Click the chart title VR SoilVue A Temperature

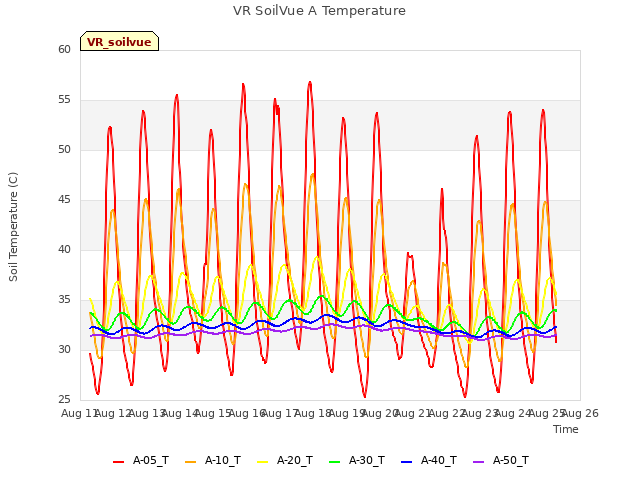[319, 11]
